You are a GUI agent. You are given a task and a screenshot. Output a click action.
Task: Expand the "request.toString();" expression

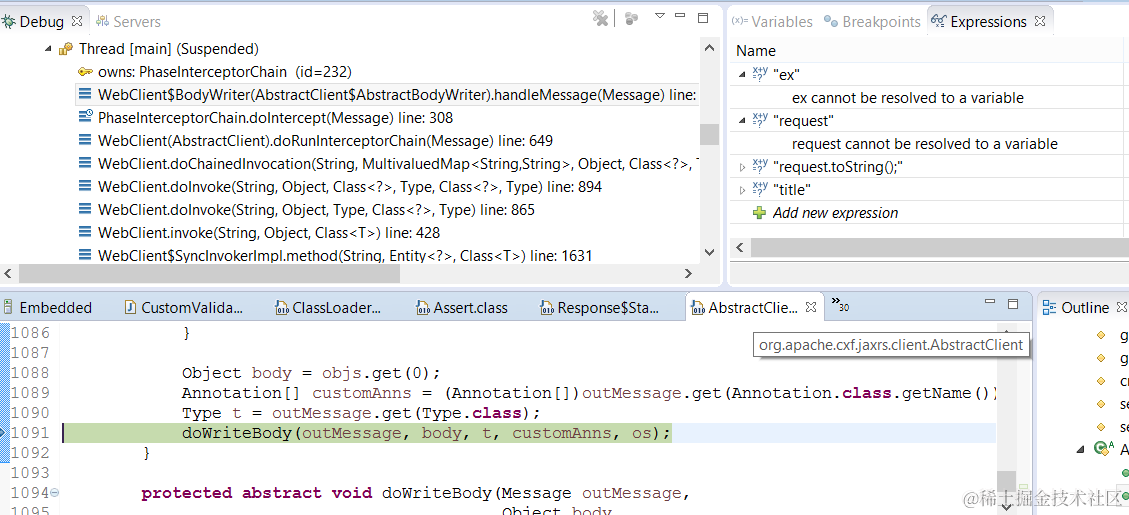[x=743, y=167]
